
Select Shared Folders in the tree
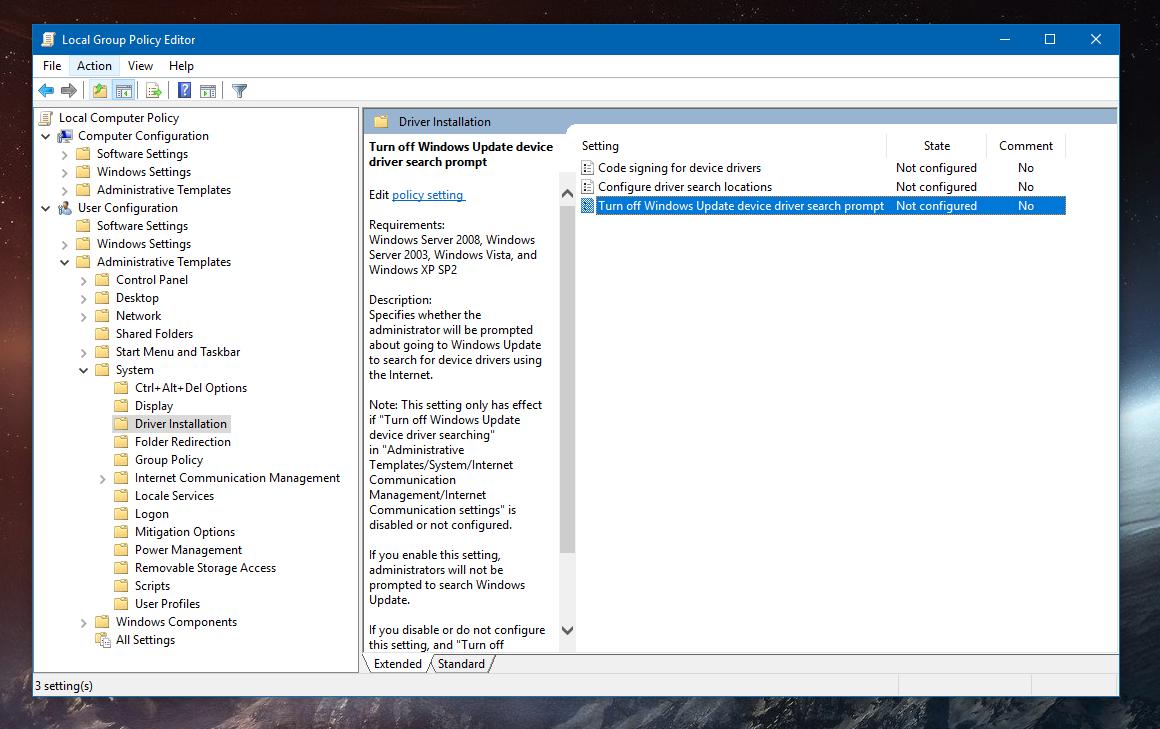point(154,334)
